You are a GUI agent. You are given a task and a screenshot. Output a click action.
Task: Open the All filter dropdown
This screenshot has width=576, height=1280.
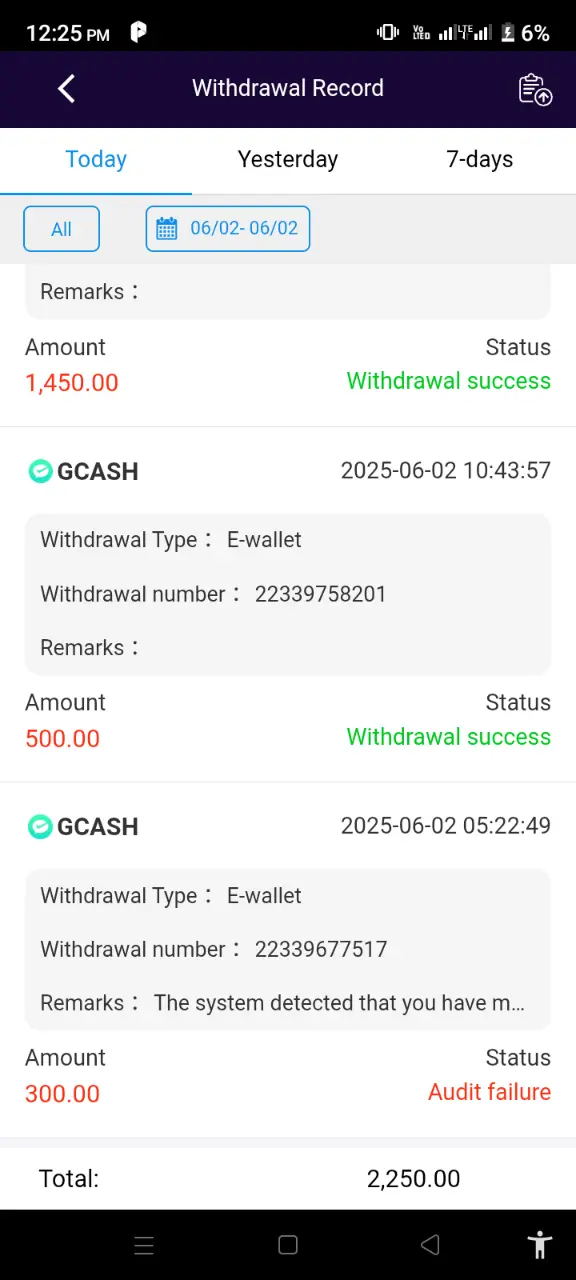tap(61, 229)
